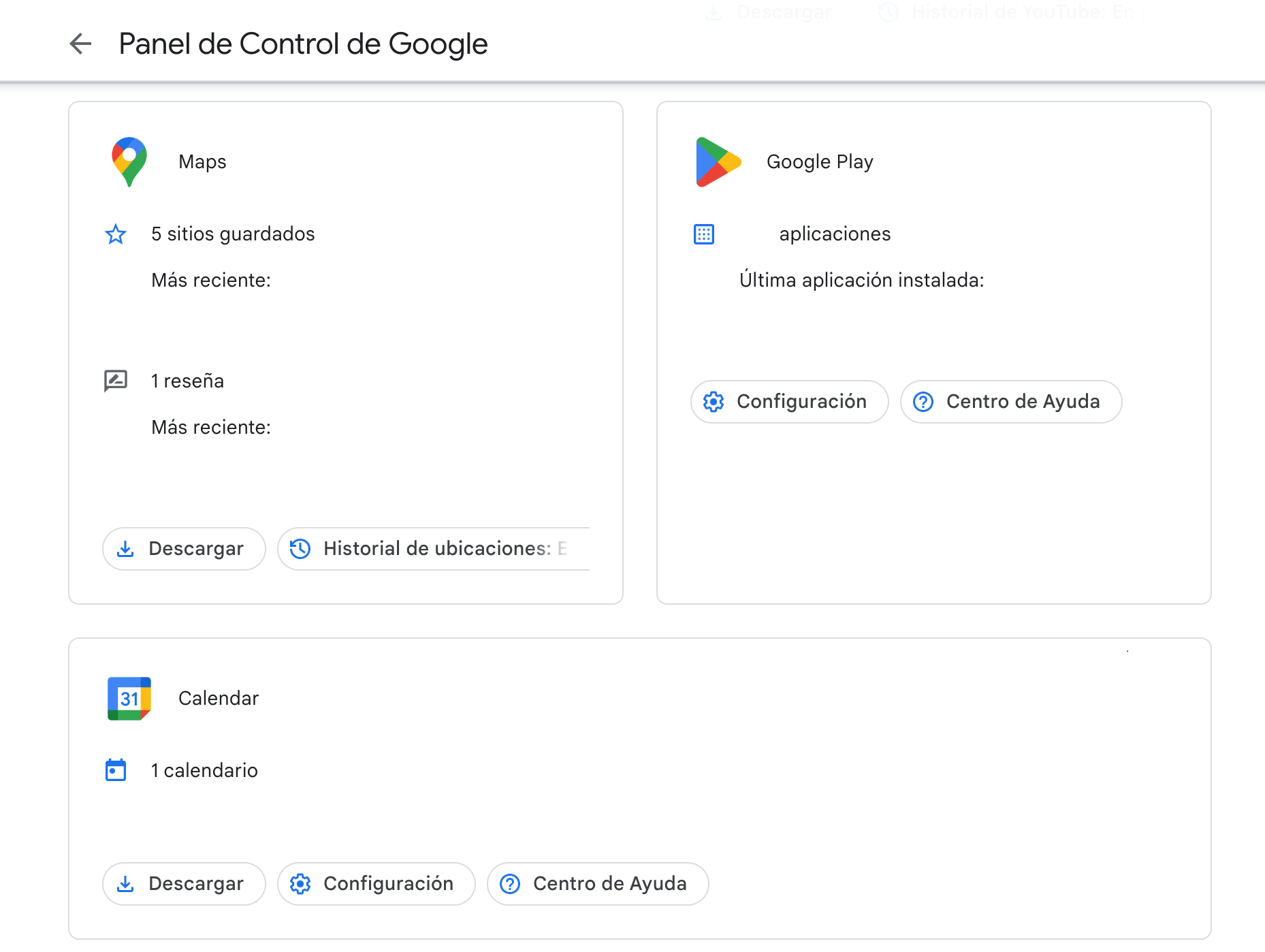Open aplicaciones under Google Play

(835, 234)
